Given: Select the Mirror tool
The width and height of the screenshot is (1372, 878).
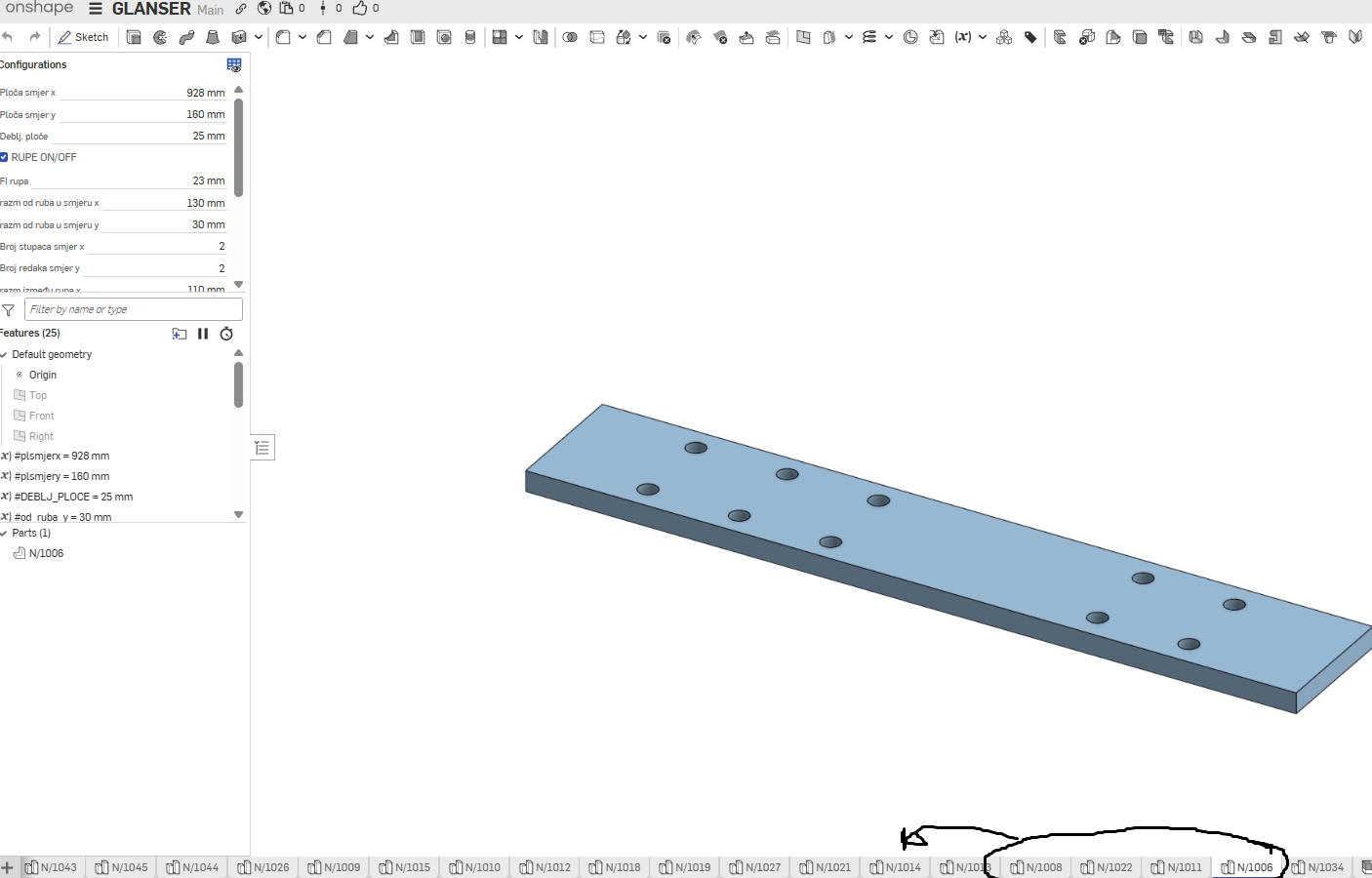Looking at the screenshot, I should click(541, 37).
